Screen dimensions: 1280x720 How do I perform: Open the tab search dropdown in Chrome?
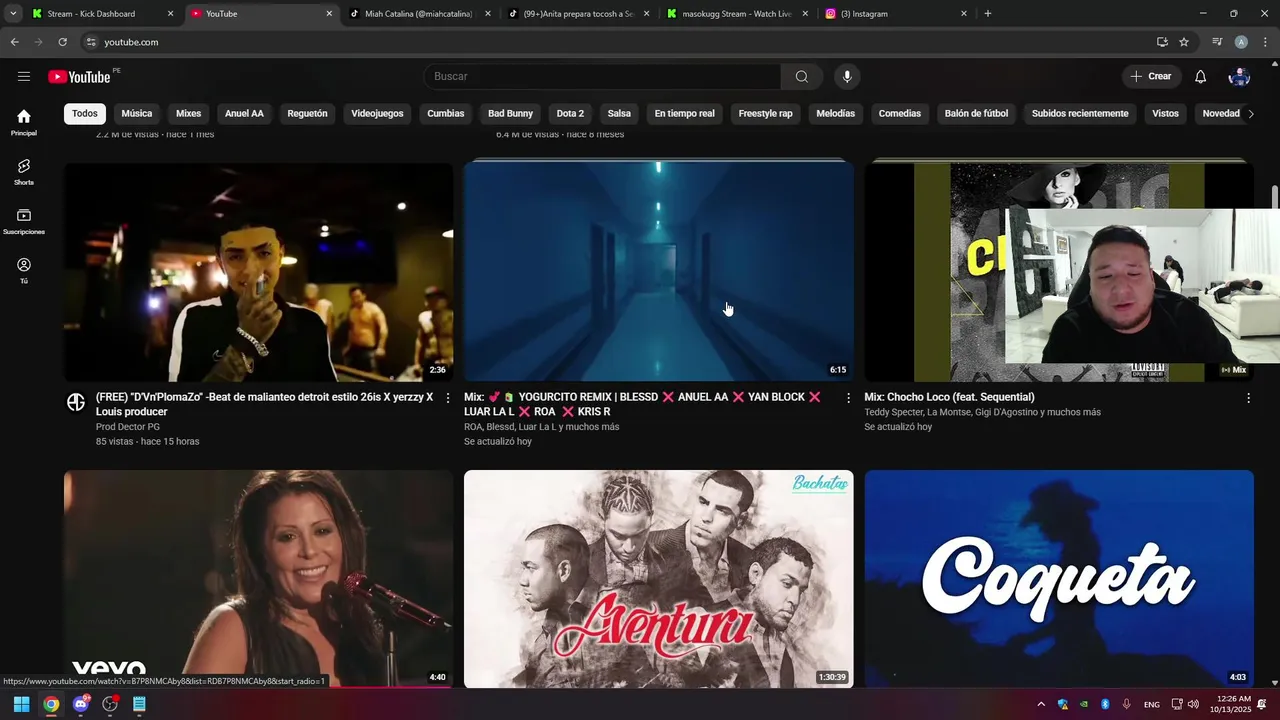click(13, 14)
